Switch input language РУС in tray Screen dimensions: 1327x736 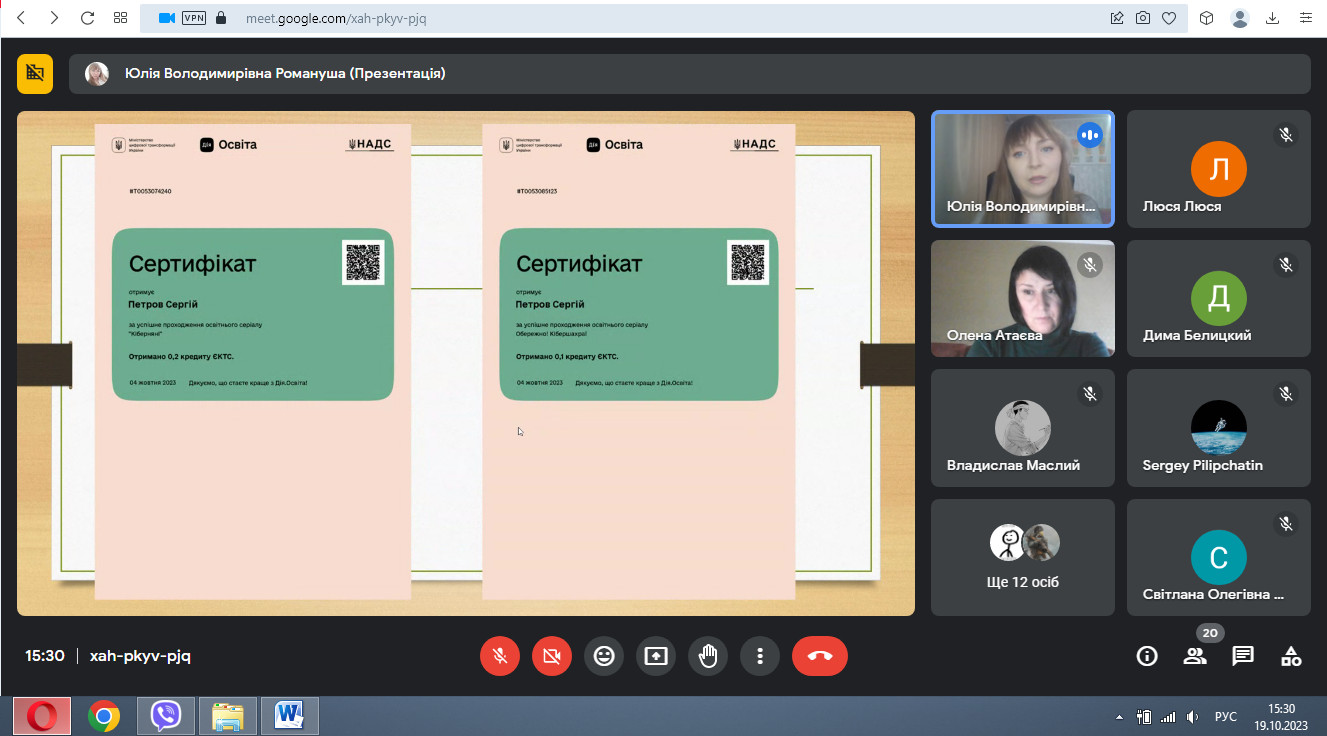pos(1226,717)
